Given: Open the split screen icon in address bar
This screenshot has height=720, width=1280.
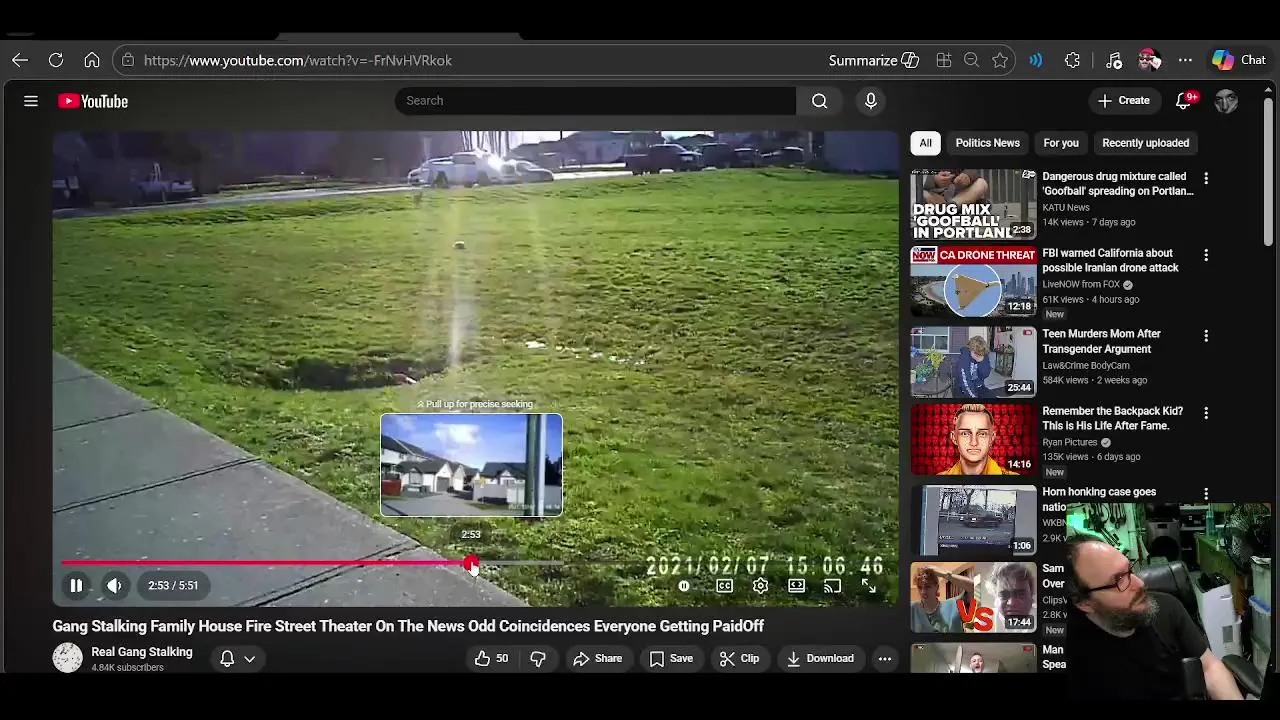Looking at the screenshot, I should (x=943, y=60).
